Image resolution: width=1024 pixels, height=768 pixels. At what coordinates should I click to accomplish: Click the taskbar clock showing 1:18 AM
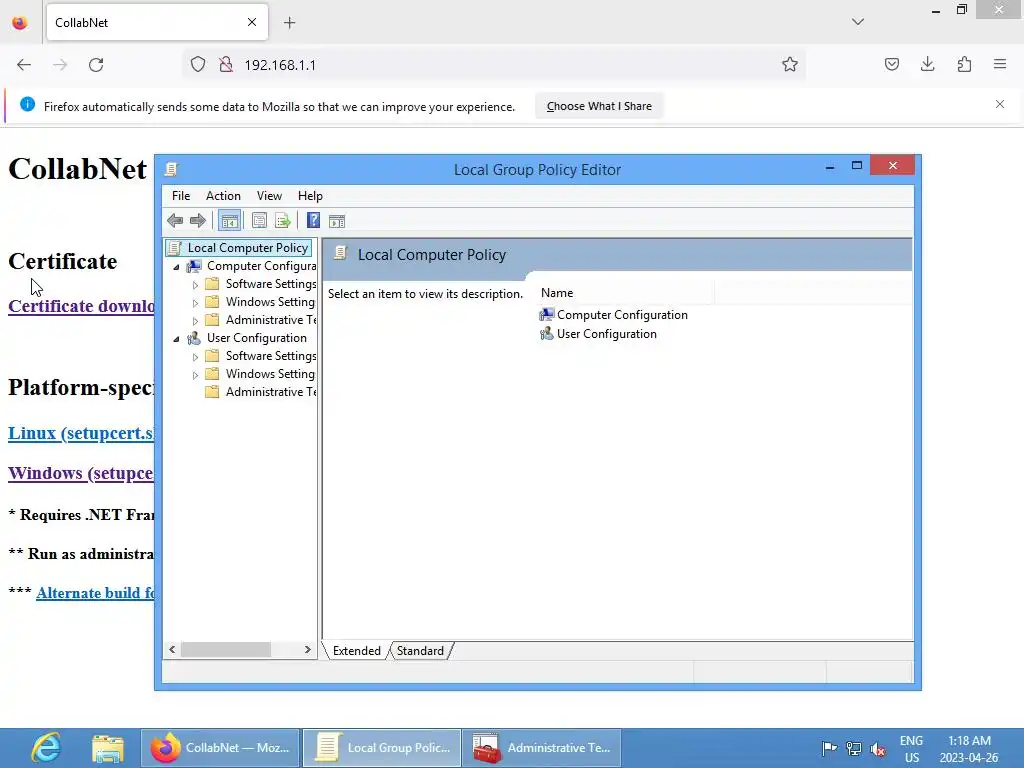pos(969,748)
